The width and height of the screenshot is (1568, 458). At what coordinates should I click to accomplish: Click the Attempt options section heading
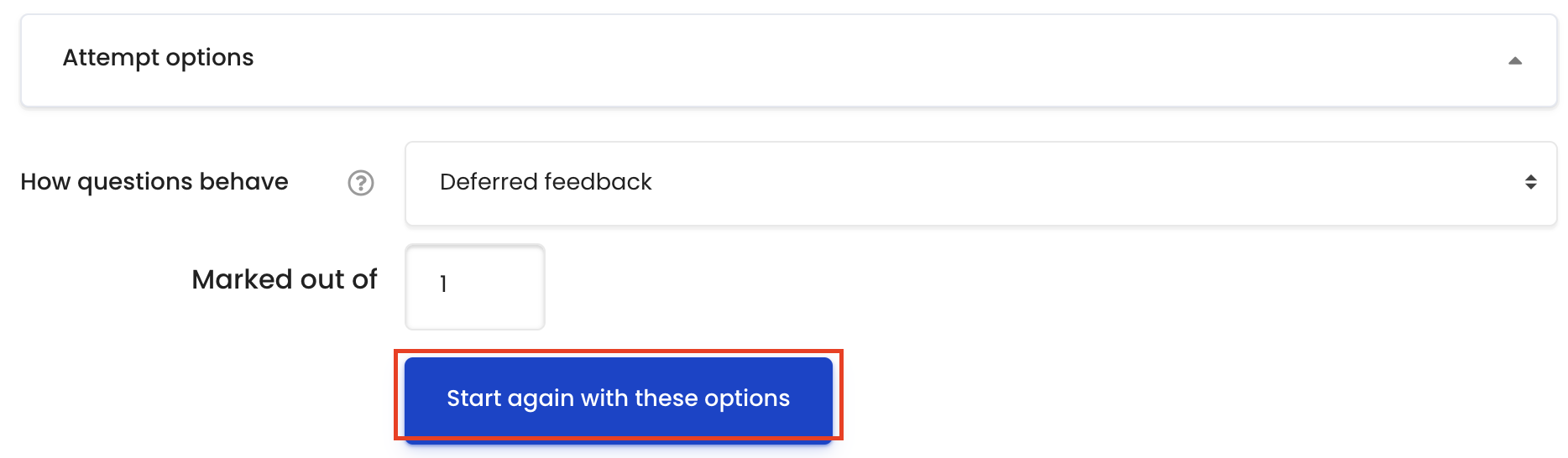(158, 57)
